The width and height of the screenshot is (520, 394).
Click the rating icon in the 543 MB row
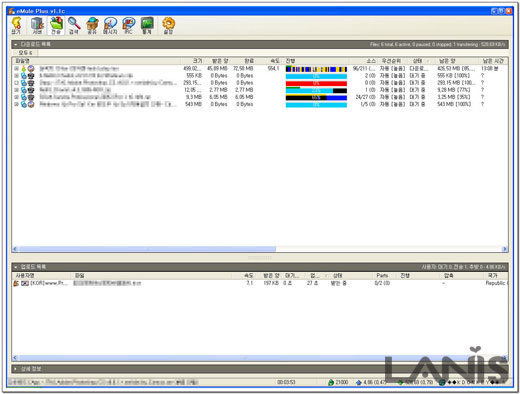tap(31, 104)
